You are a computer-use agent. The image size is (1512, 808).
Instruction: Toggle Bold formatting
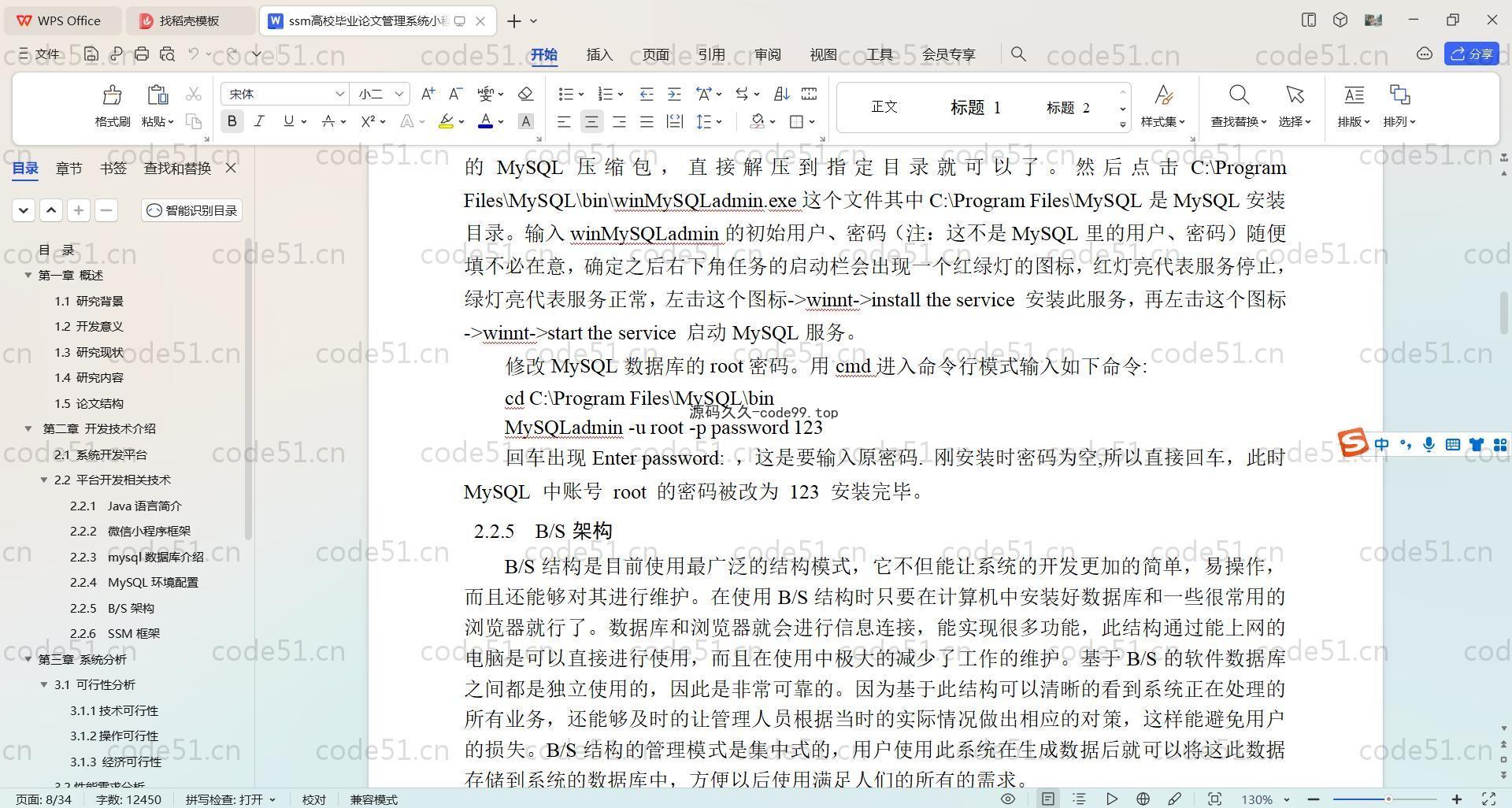click(232, 121)
